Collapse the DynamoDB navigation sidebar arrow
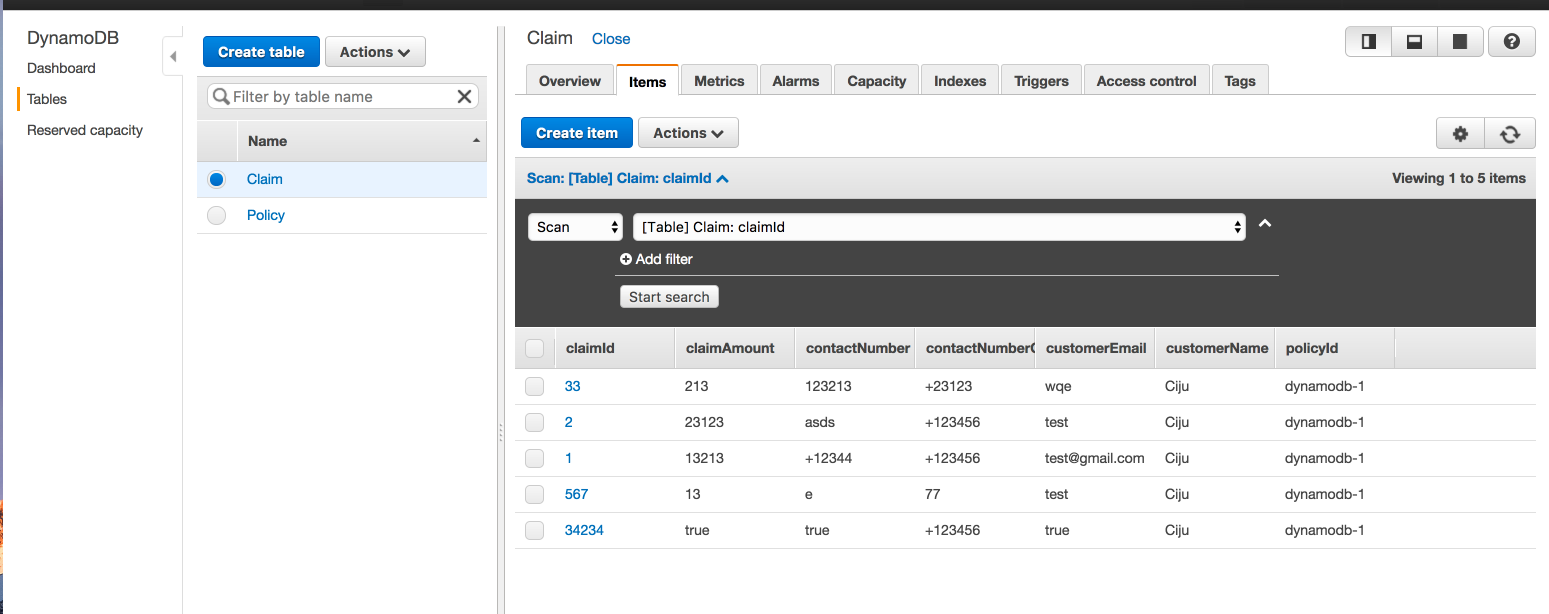 [x=172, y=56]
